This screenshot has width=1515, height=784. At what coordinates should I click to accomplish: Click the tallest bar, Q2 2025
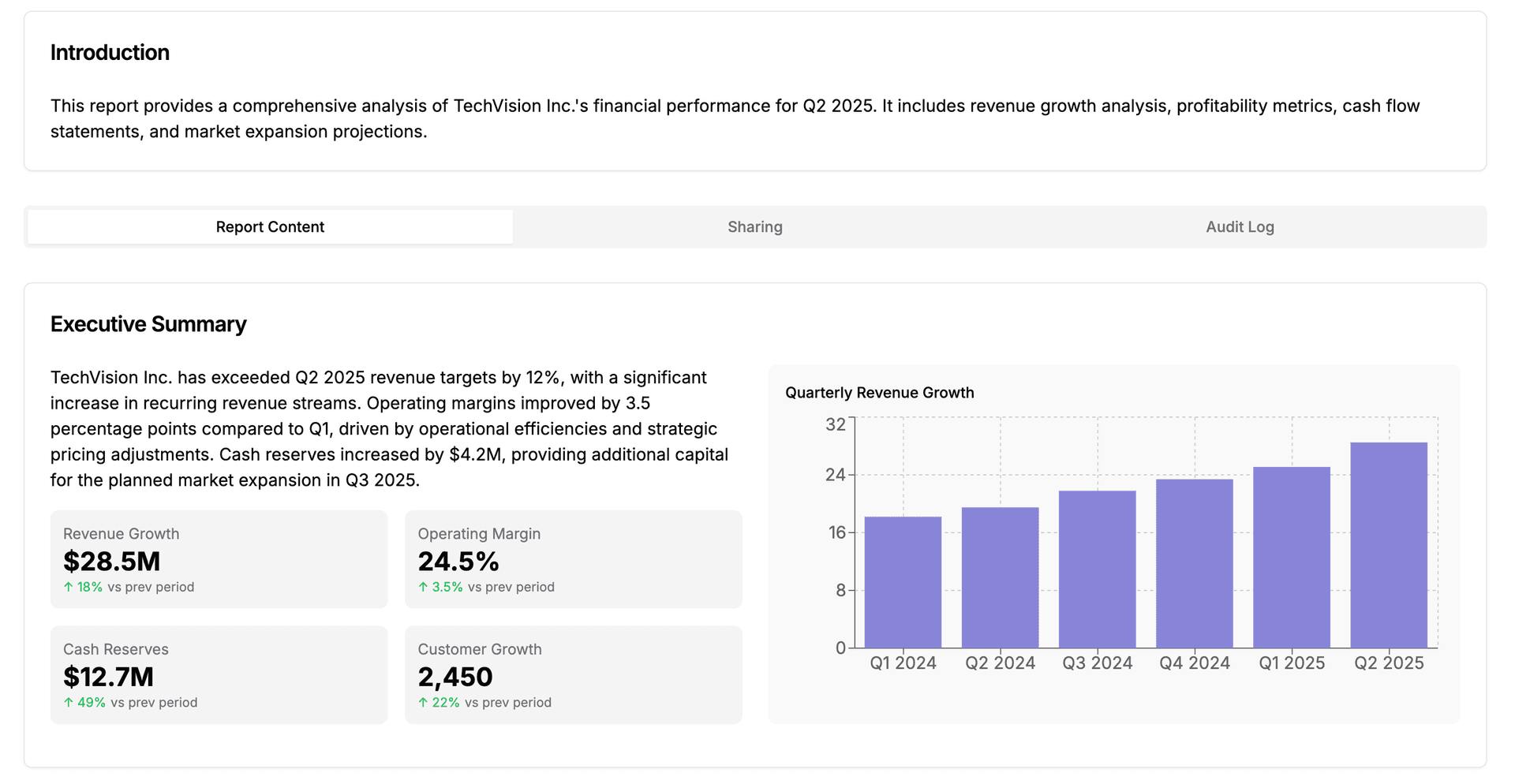click(1388, 545)
